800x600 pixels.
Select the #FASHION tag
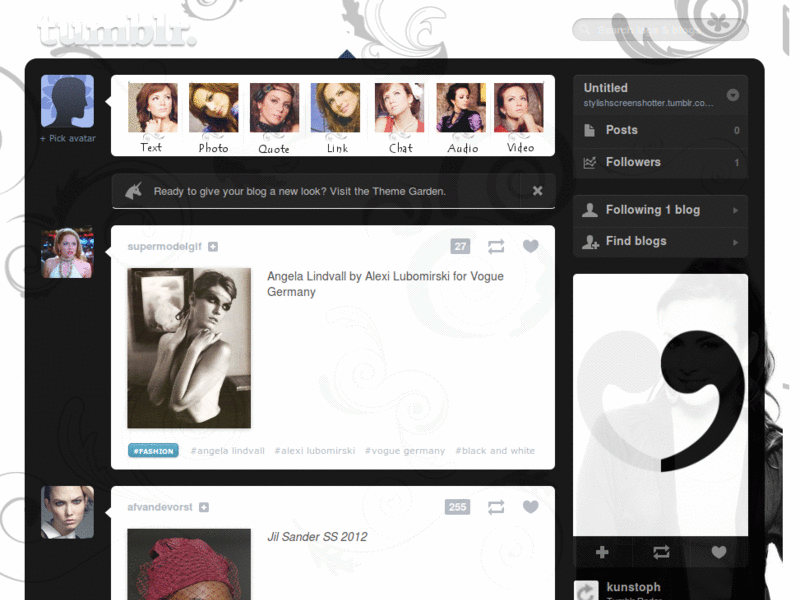point(153,451)
